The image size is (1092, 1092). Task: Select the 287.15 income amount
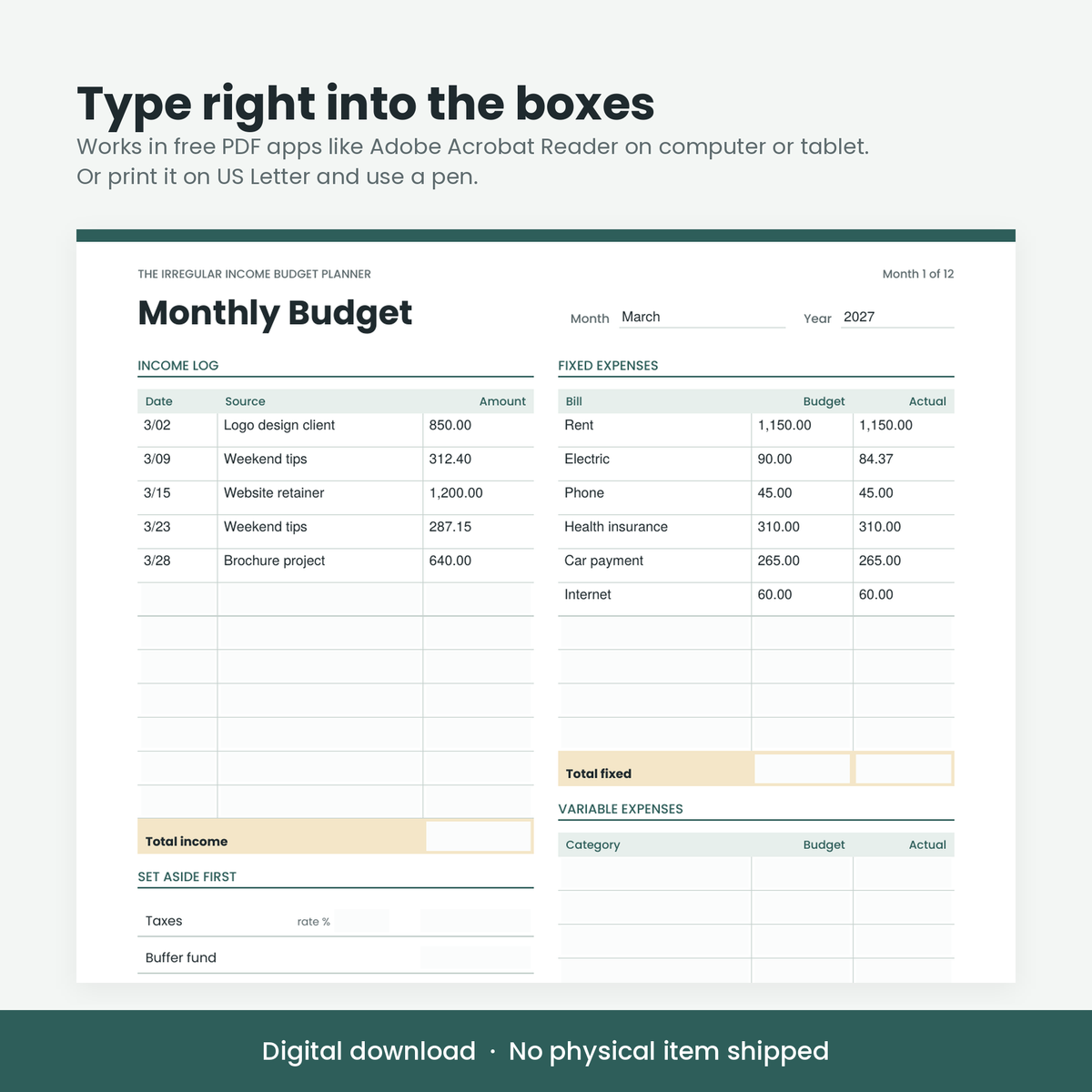coord(479,531)
